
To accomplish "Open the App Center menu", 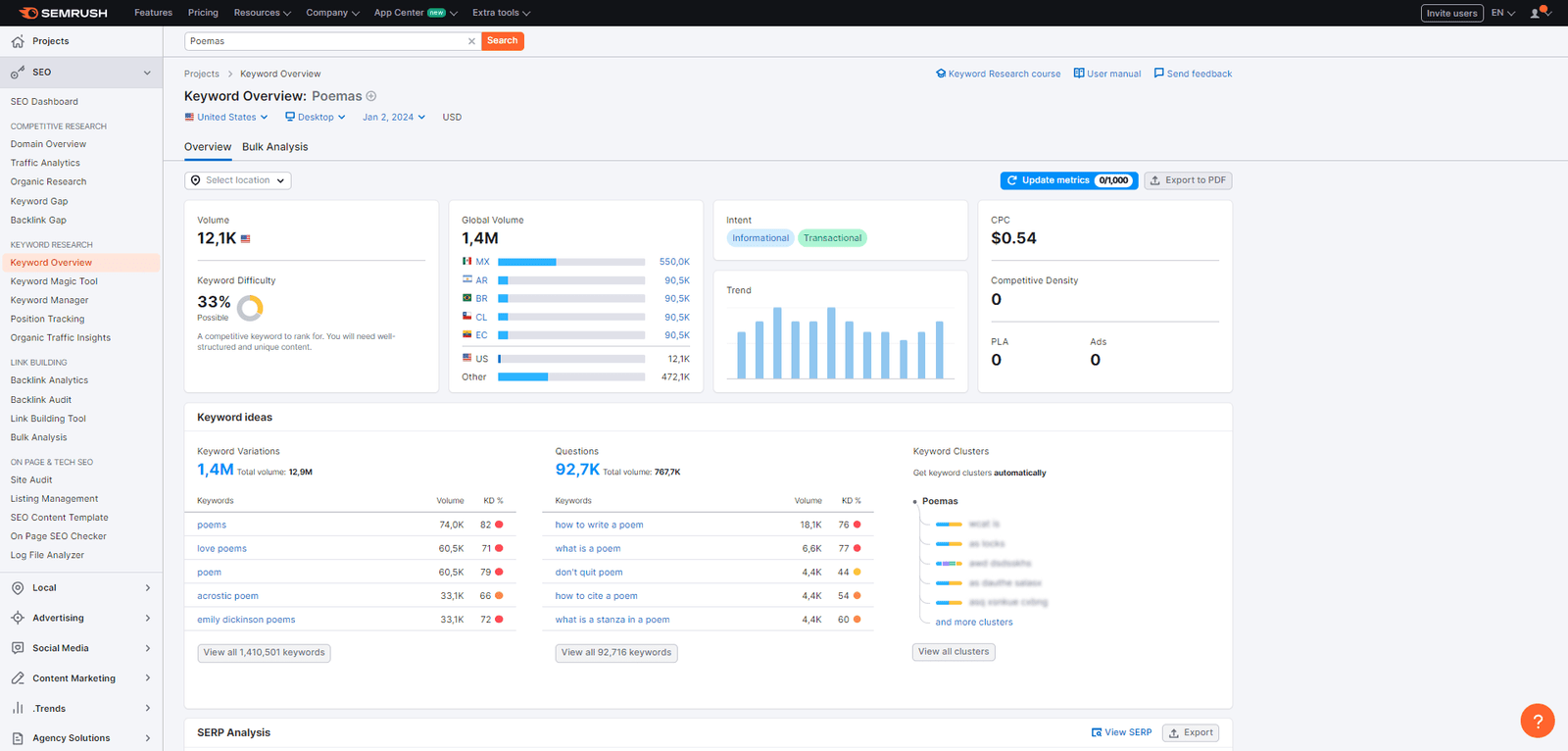I will pyautogui.click(x=416, y=13).
